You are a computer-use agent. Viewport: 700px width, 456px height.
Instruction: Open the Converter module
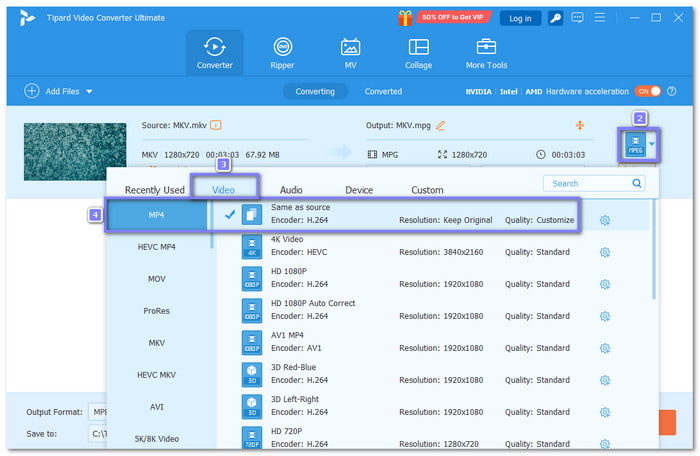tap(215, 53)
